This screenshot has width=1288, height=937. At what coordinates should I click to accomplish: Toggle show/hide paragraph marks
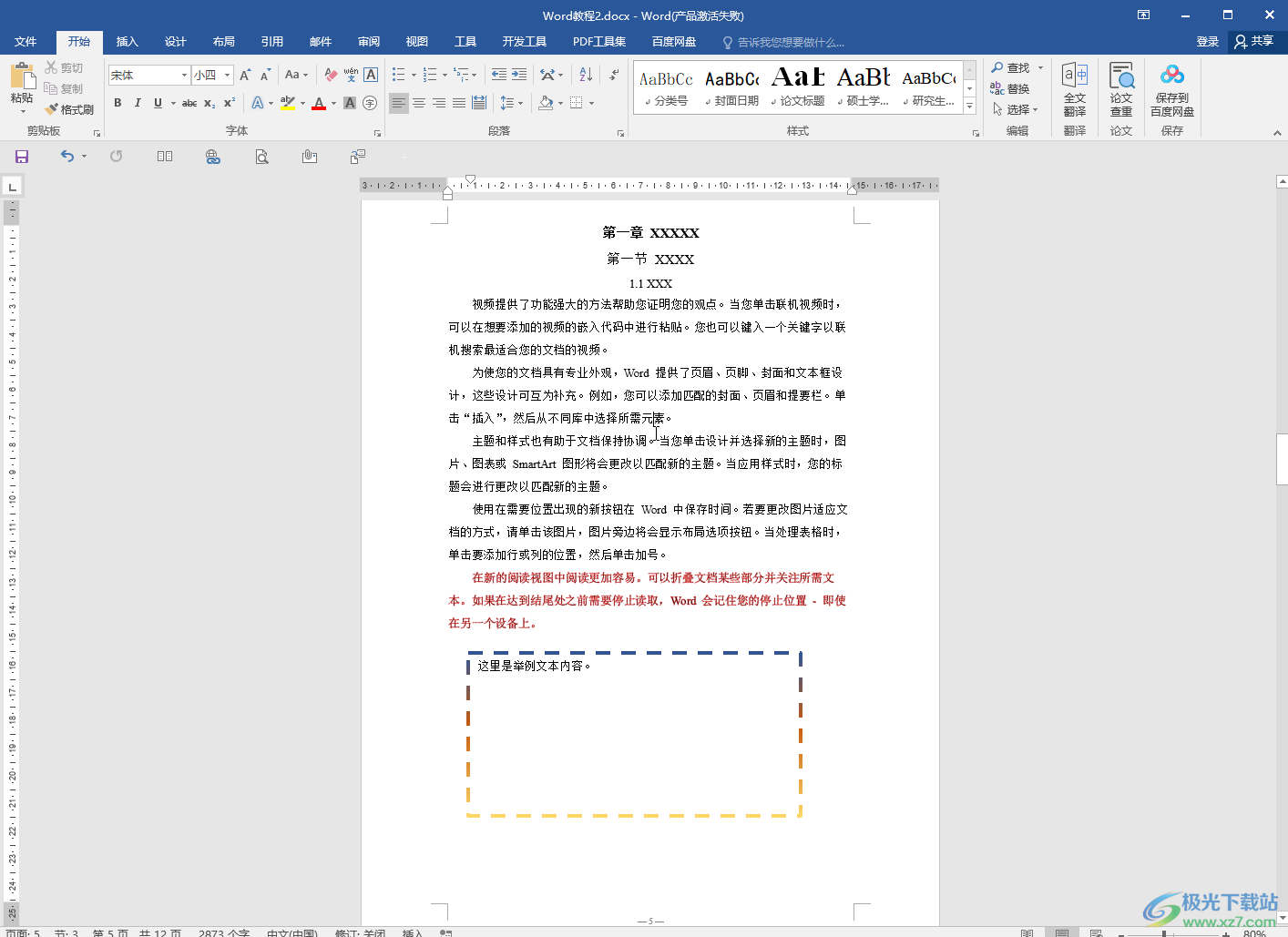click(614, 75)
